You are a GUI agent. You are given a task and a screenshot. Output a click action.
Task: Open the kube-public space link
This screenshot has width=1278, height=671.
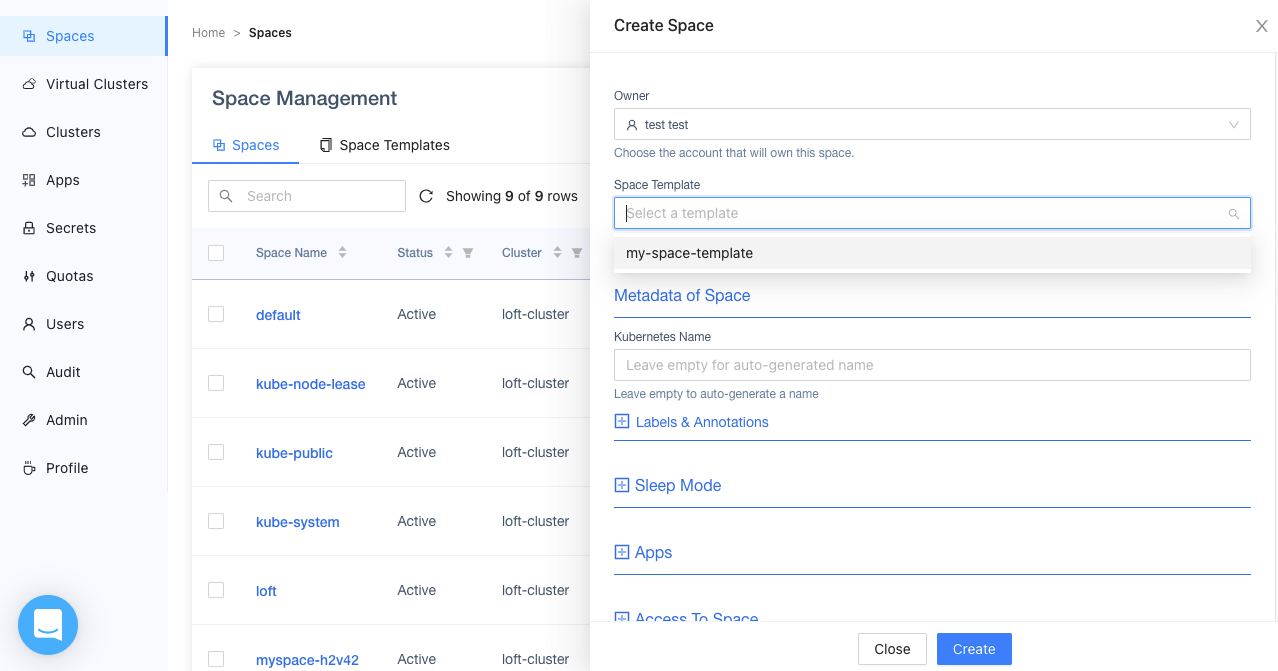coord(294,453)
